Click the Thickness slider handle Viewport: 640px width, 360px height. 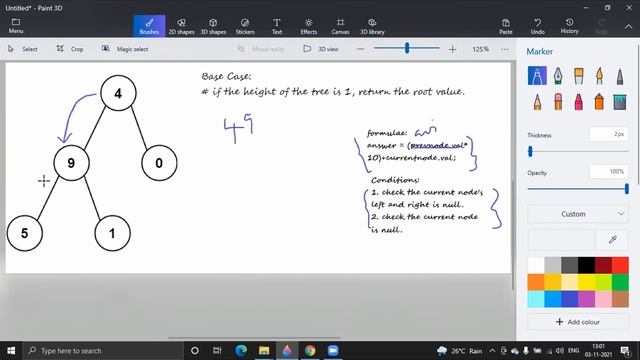tap(530, 151)
